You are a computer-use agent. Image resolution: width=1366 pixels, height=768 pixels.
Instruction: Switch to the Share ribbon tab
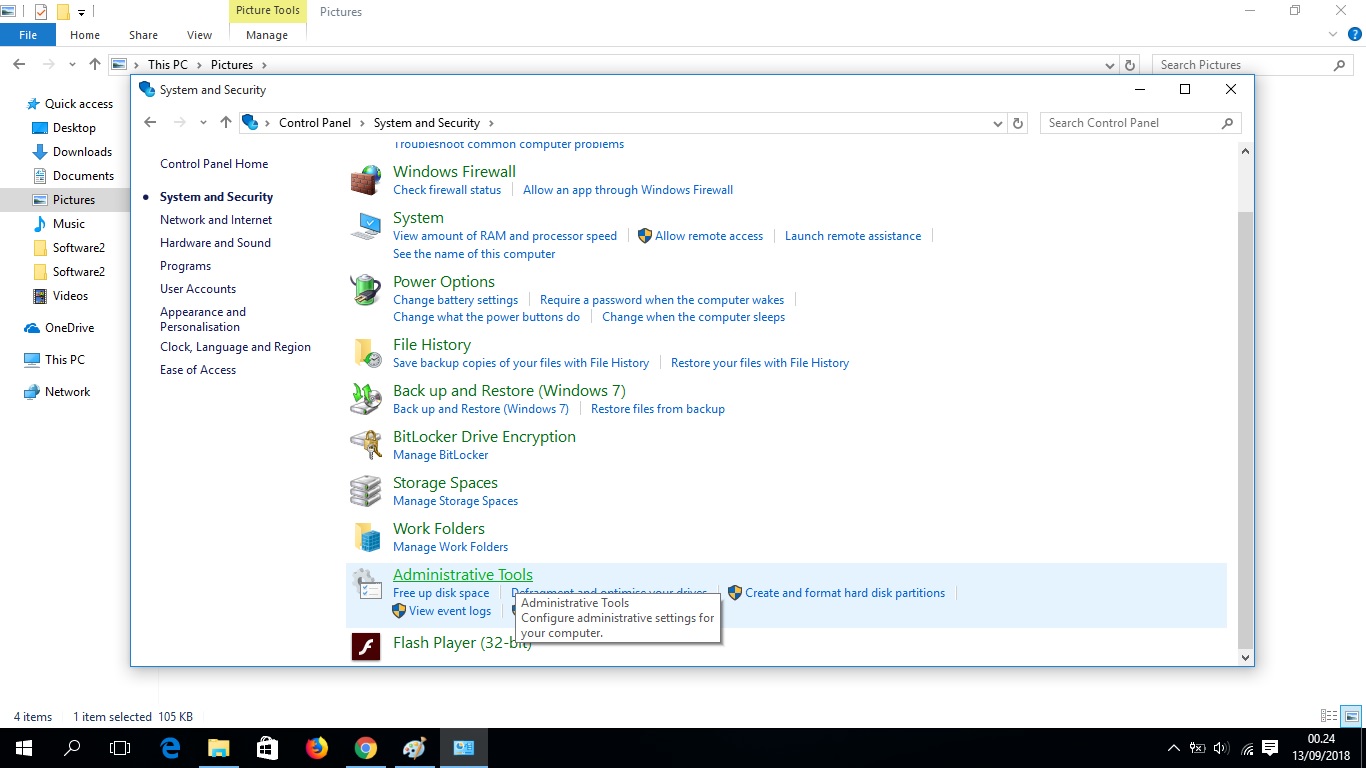pyautogui.click(x=143, y=35)
